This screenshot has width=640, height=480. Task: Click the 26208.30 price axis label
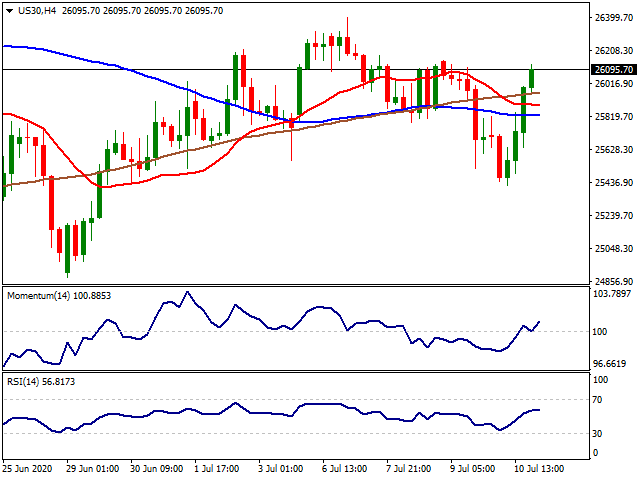click(613, 50)
